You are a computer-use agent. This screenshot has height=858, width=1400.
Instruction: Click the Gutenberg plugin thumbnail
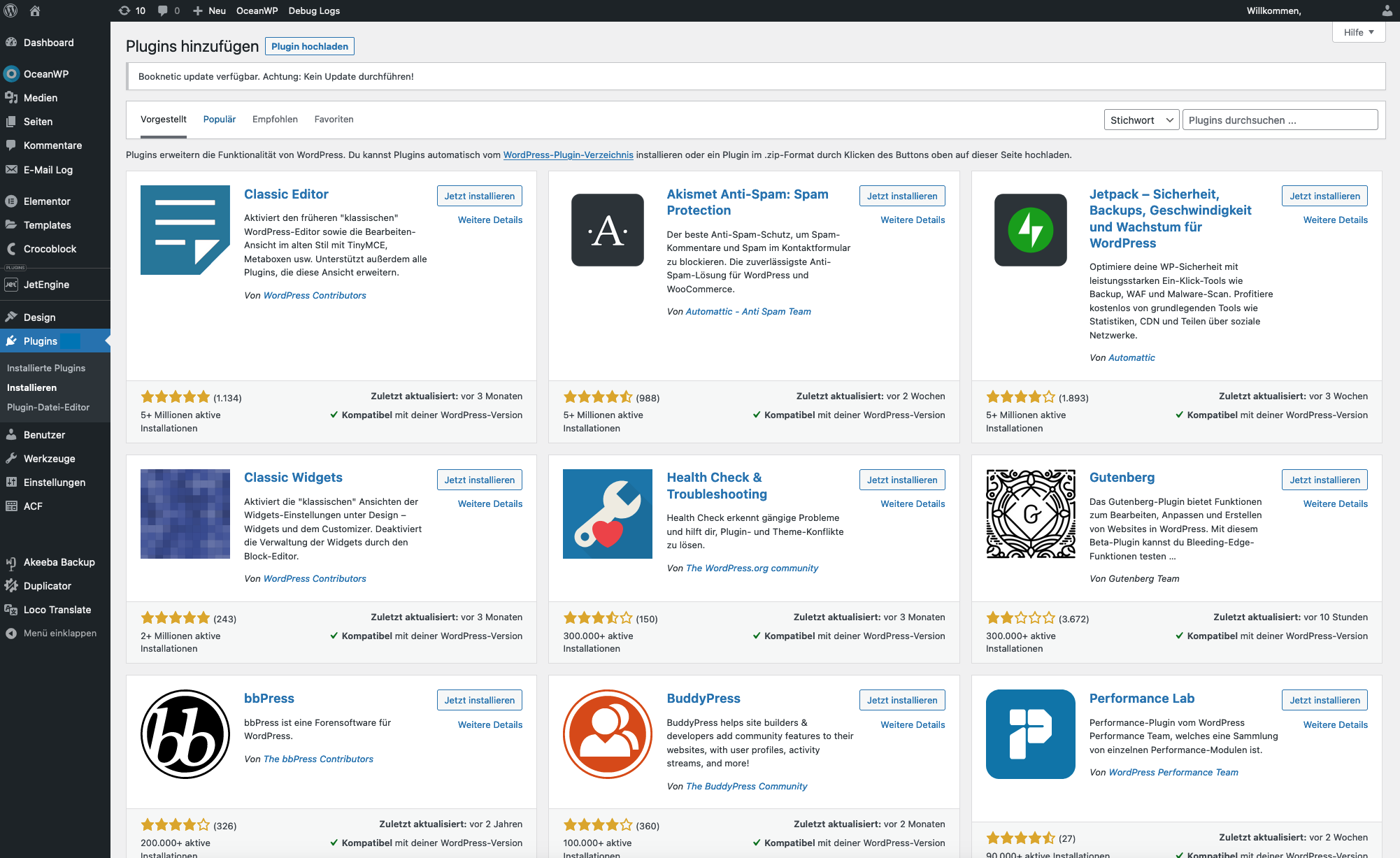point(1031,514)
